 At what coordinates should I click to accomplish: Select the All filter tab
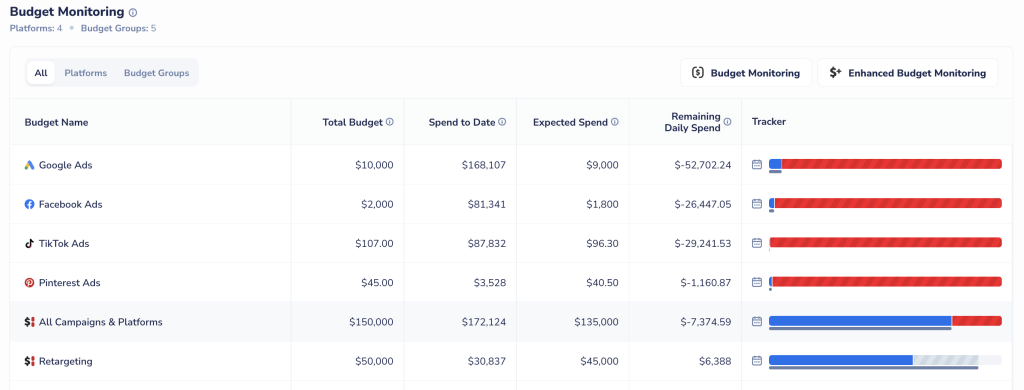coord(41,73)
